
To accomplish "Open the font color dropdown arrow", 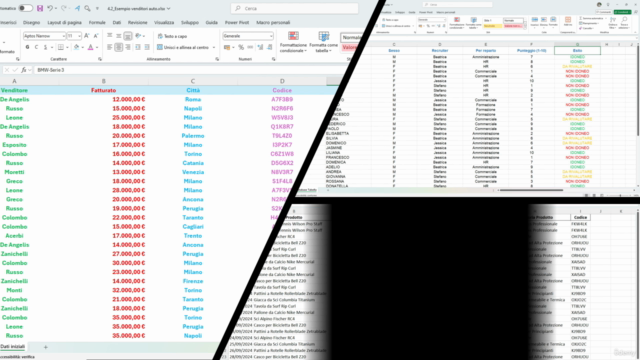I will 97,47.
